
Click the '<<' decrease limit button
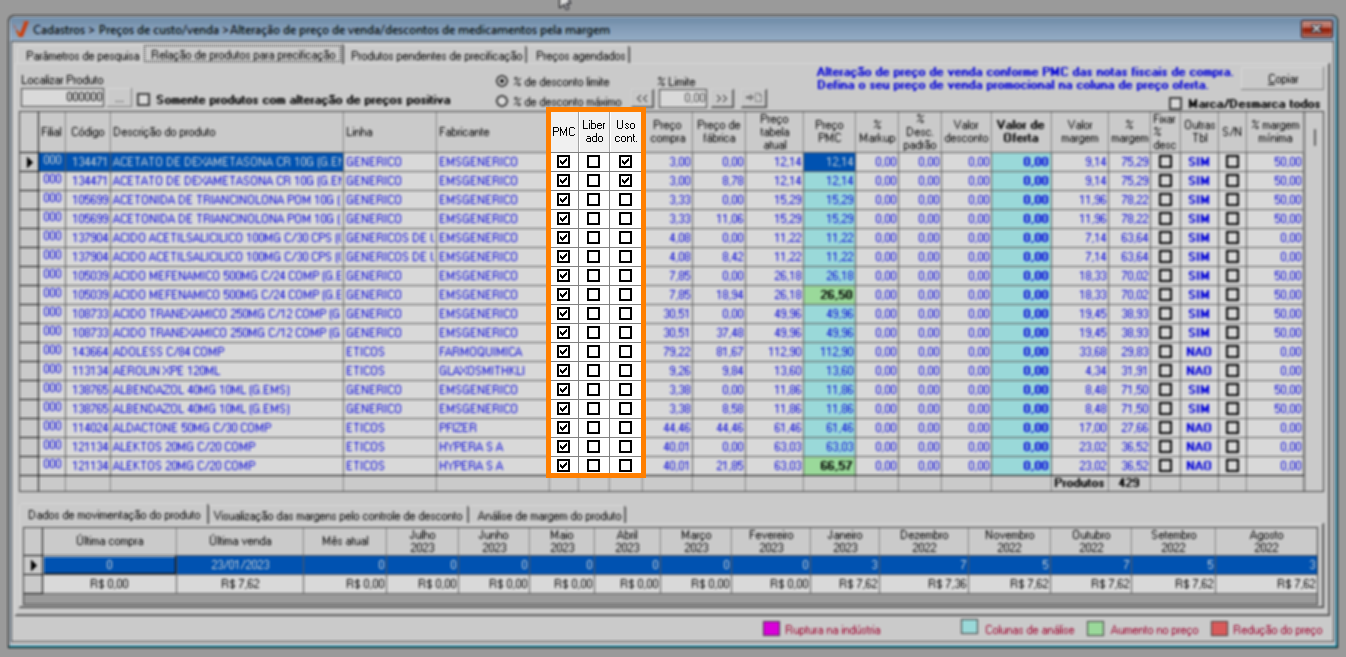pyautogui.click(x=643, y=98)
